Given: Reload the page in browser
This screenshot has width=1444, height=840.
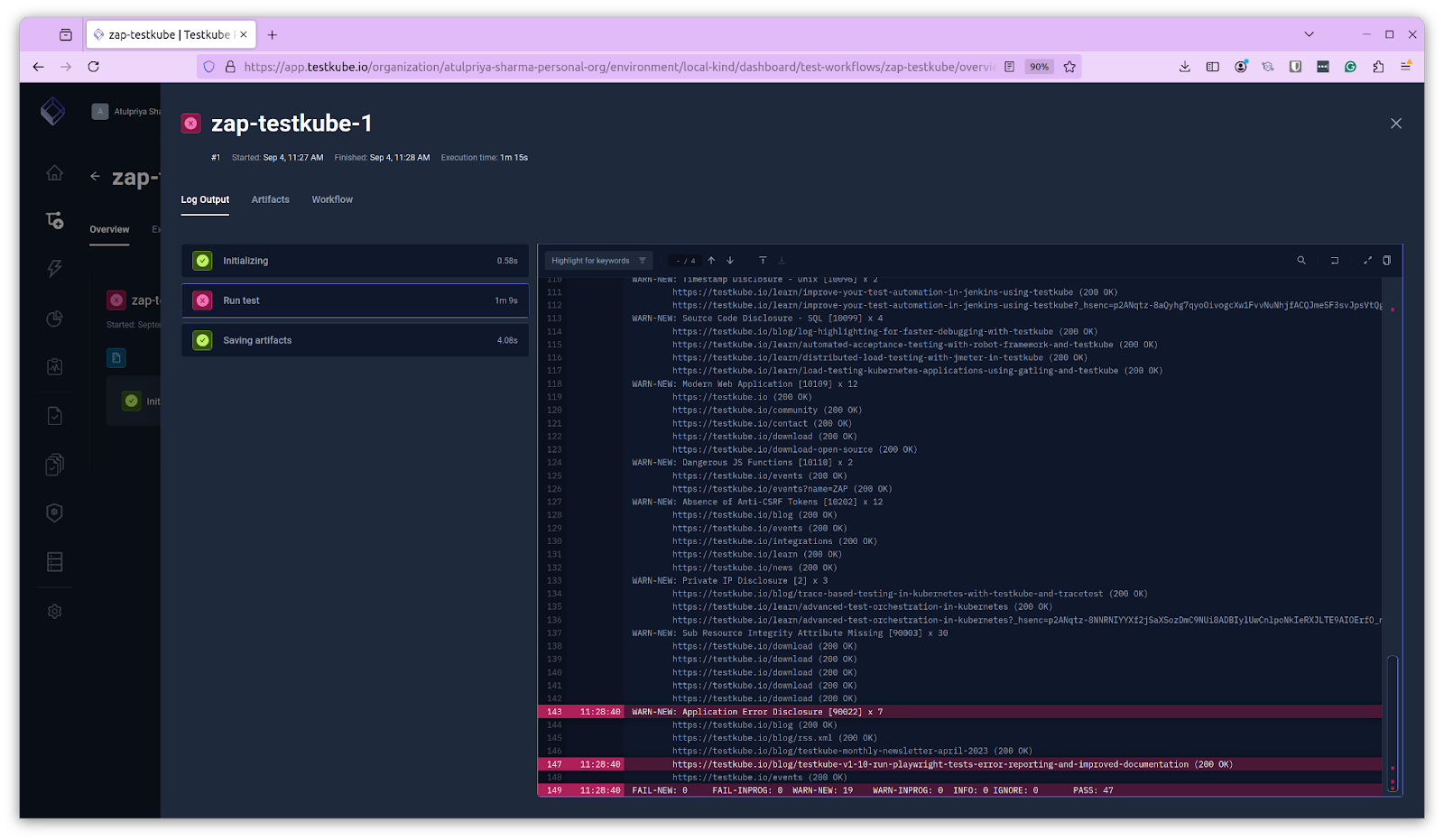Looking at the screenshot, I should pyautogui.click(x=93, y=67).
